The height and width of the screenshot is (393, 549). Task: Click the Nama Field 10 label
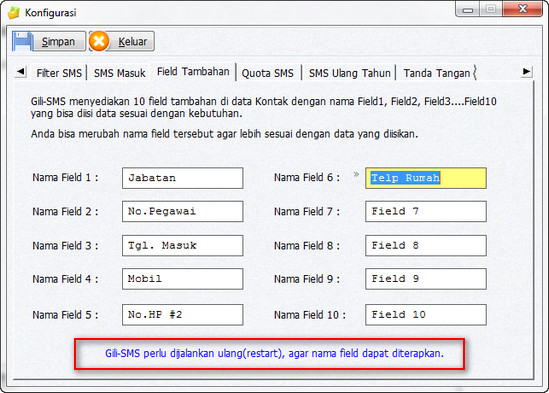(x=310, y=315)
